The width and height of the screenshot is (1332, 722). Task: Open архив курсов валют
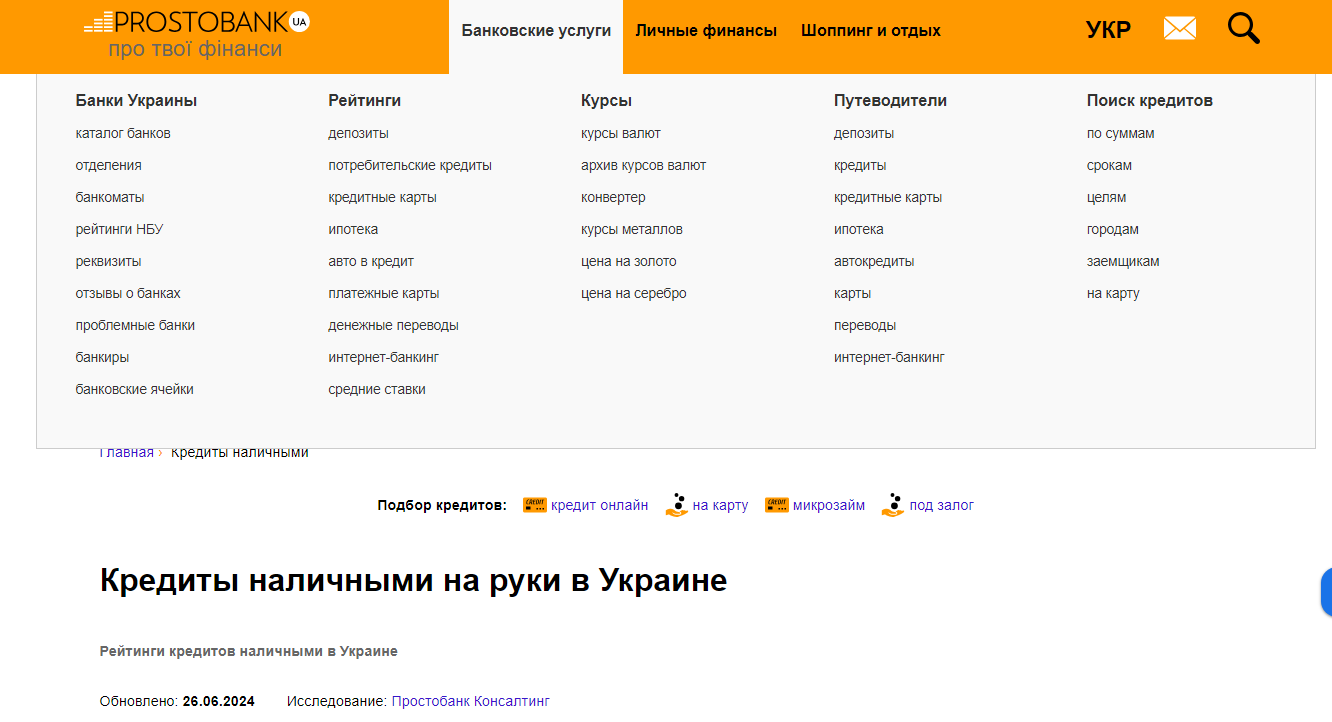pyautogui.click(x=644, y=165)
